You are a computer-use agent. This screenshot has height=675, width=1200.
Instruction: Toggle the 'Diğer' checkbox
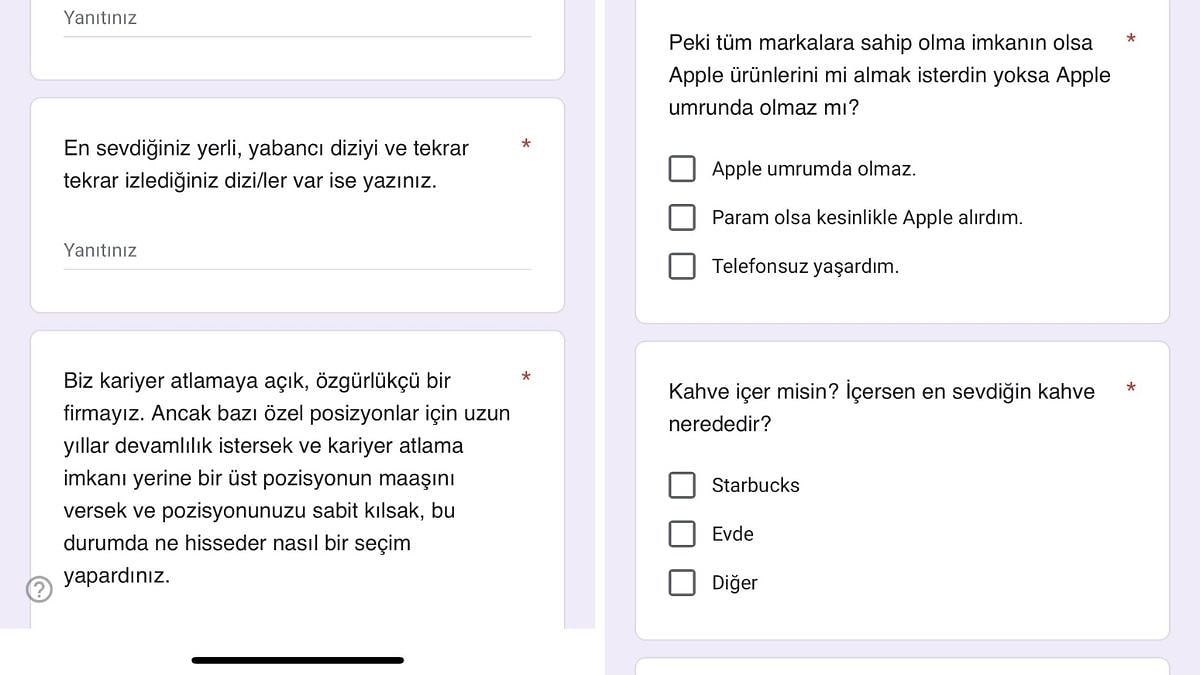coord(682,583)
